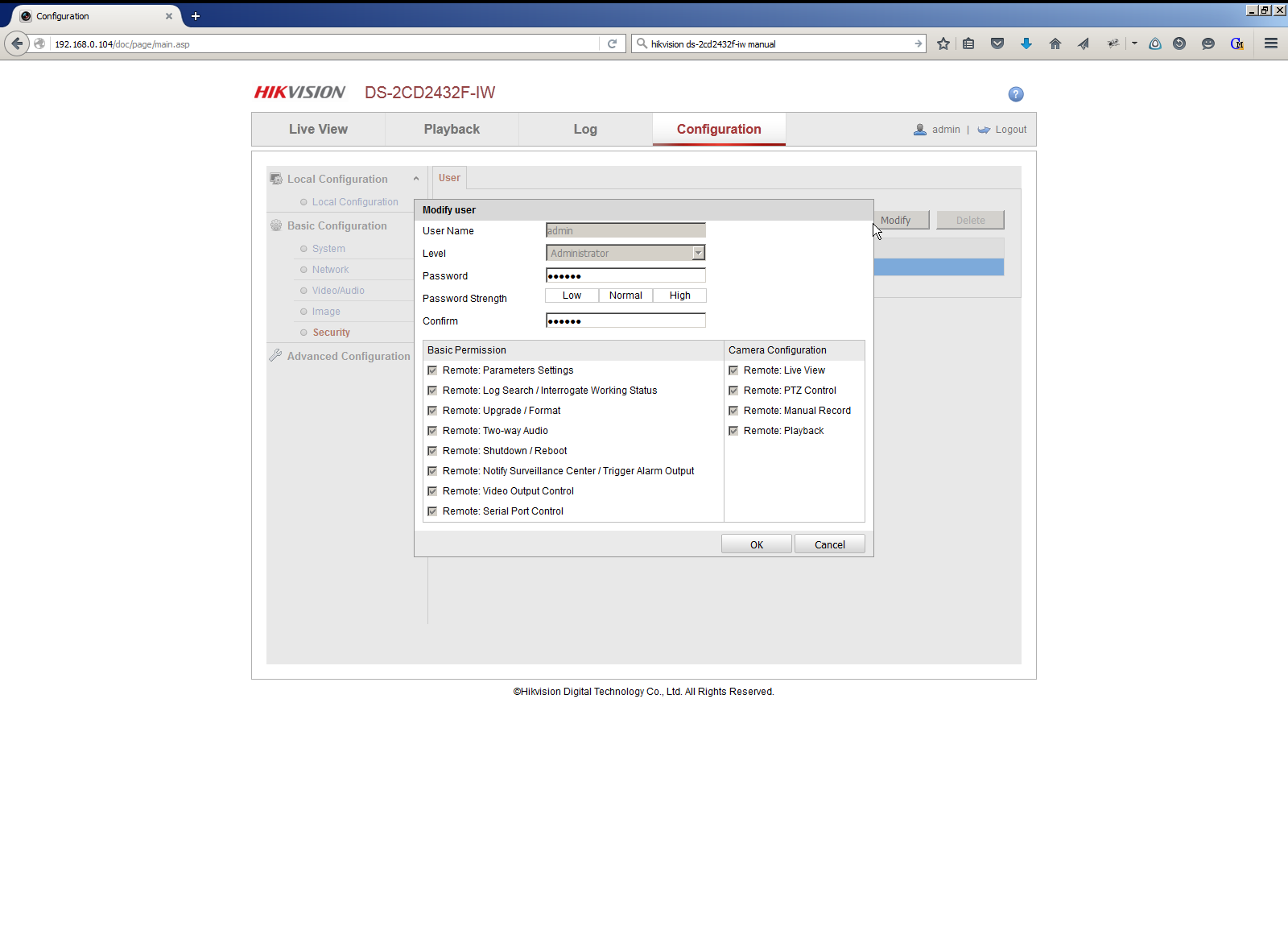This screenshot has height=947, width=1288.
Task: Click the search go arrow
Action: pyautogui.click(x=918, y=43)
